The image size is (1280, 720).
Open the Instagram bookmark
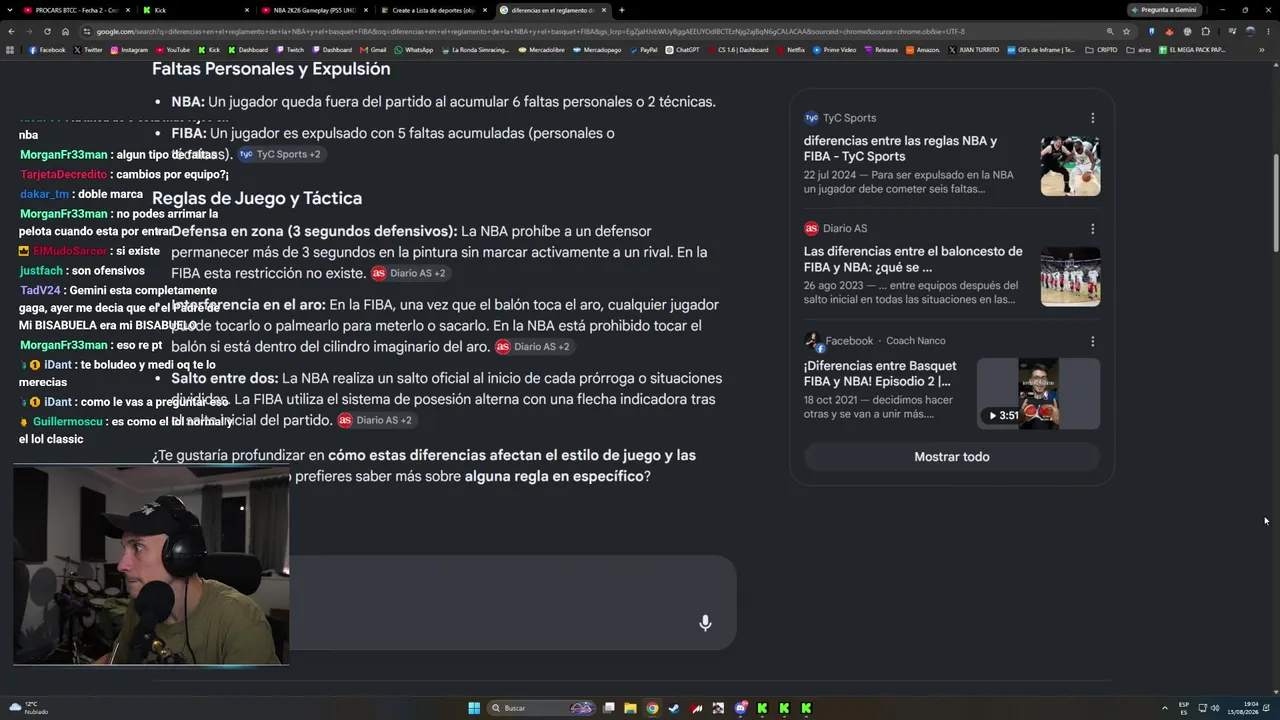(129, 50)
